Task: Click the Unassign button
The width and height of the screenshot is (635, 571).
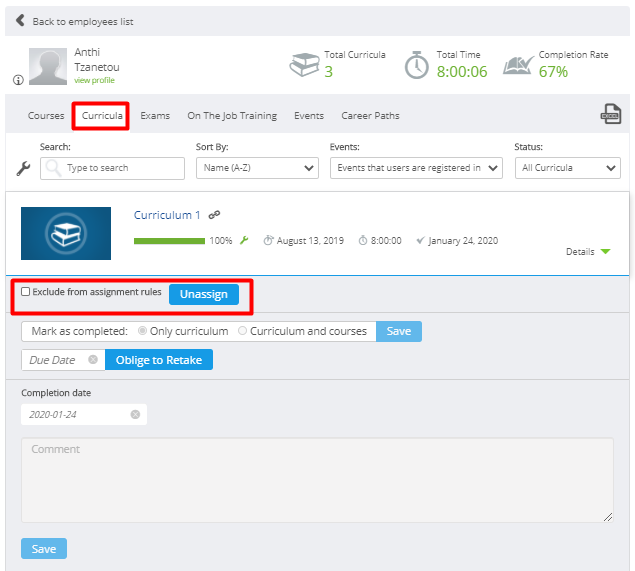Action: coord(204,294)
